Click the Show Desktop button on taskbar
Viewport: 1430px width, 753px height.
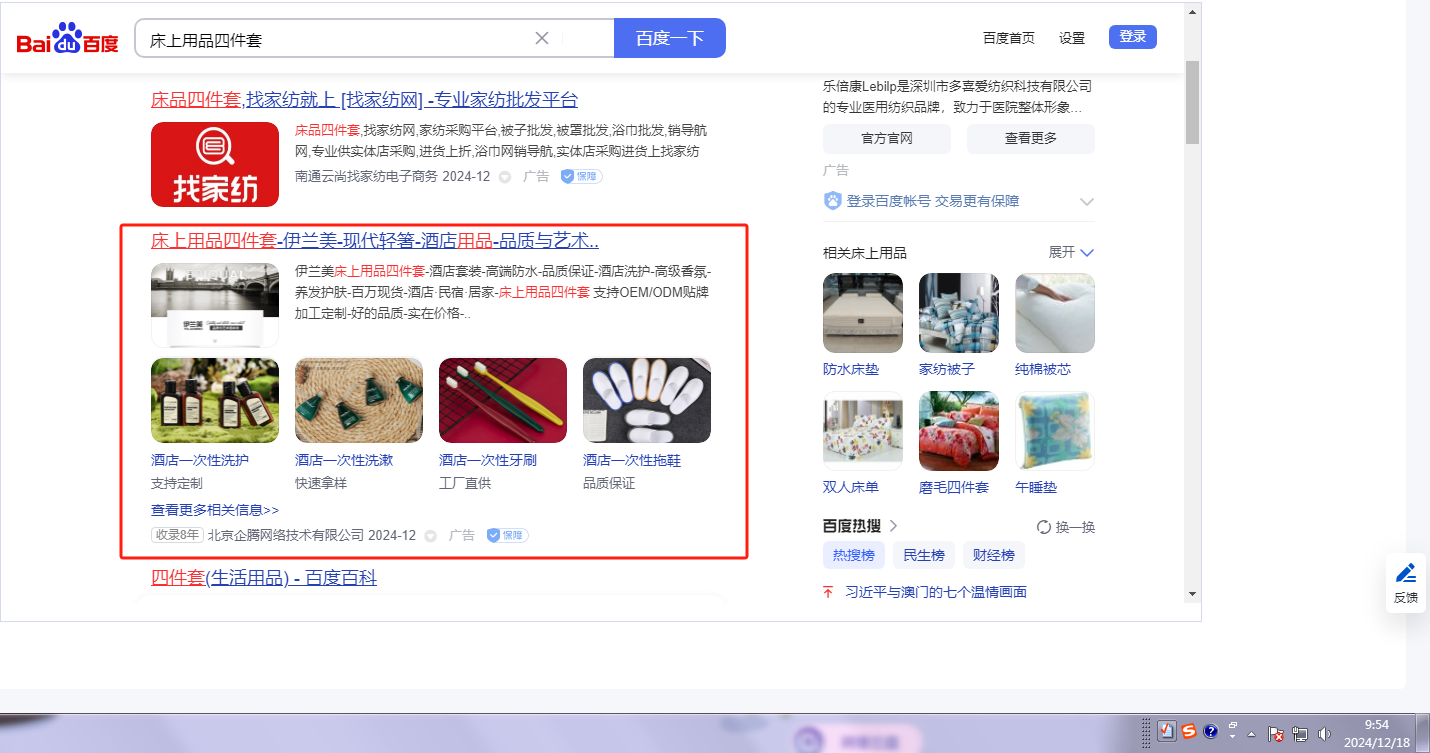[1423, 733]
